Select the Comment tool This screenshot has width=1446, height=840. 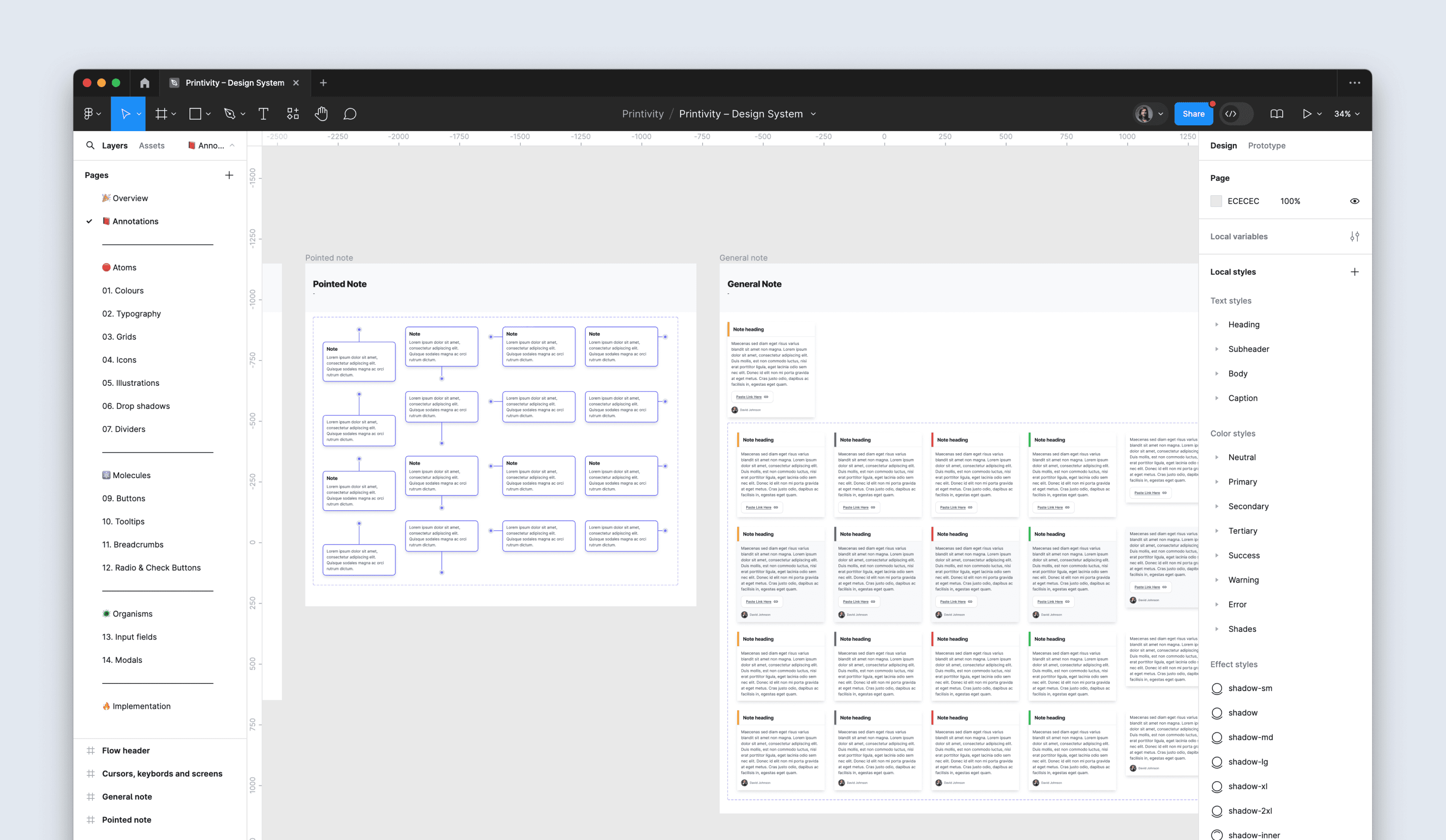tap(349, 114)
